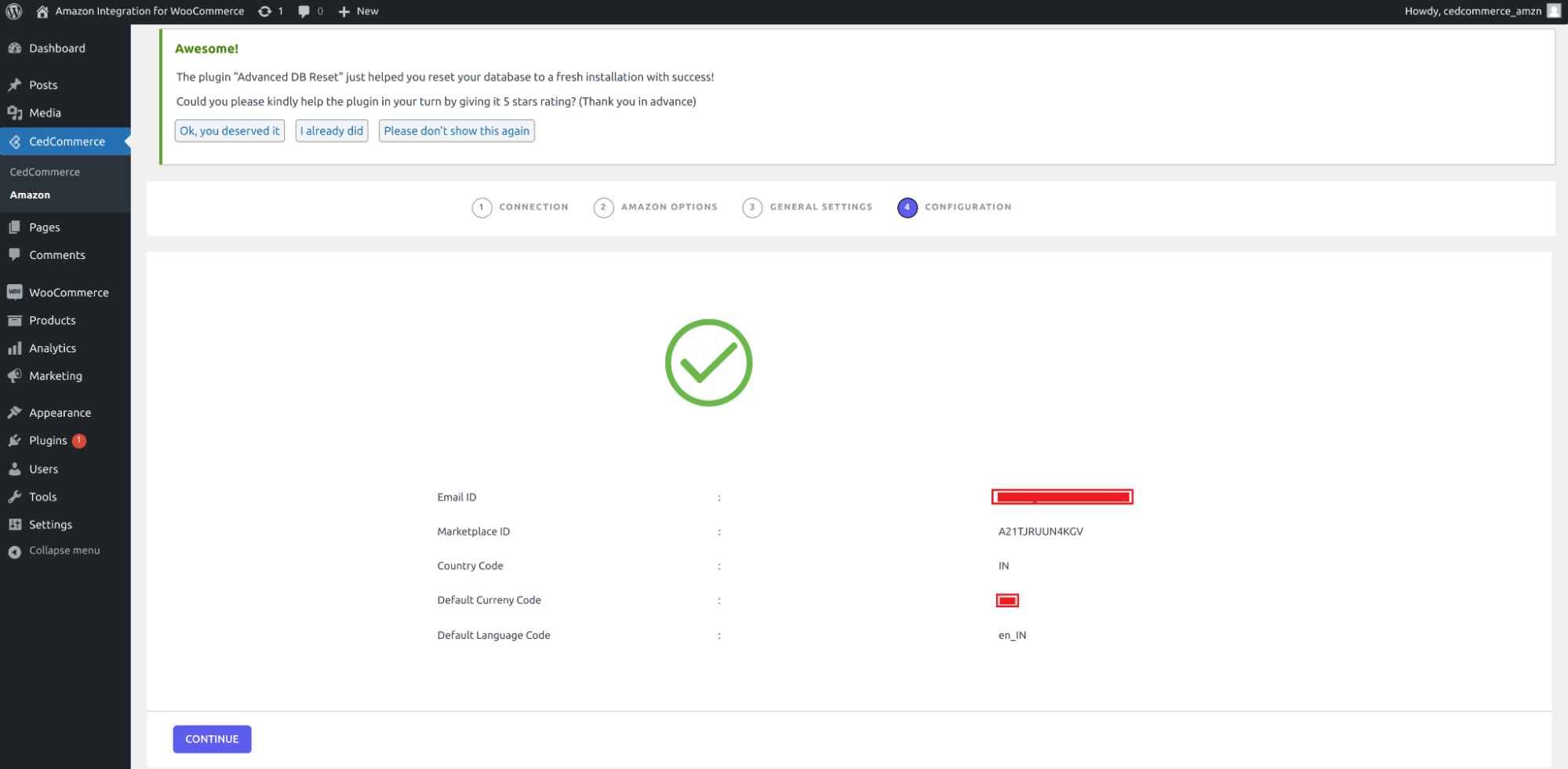This screenshot has height=769, width=1568.
Task: Select Amazon submenu under CedCommerce
Action: (30, 195)
